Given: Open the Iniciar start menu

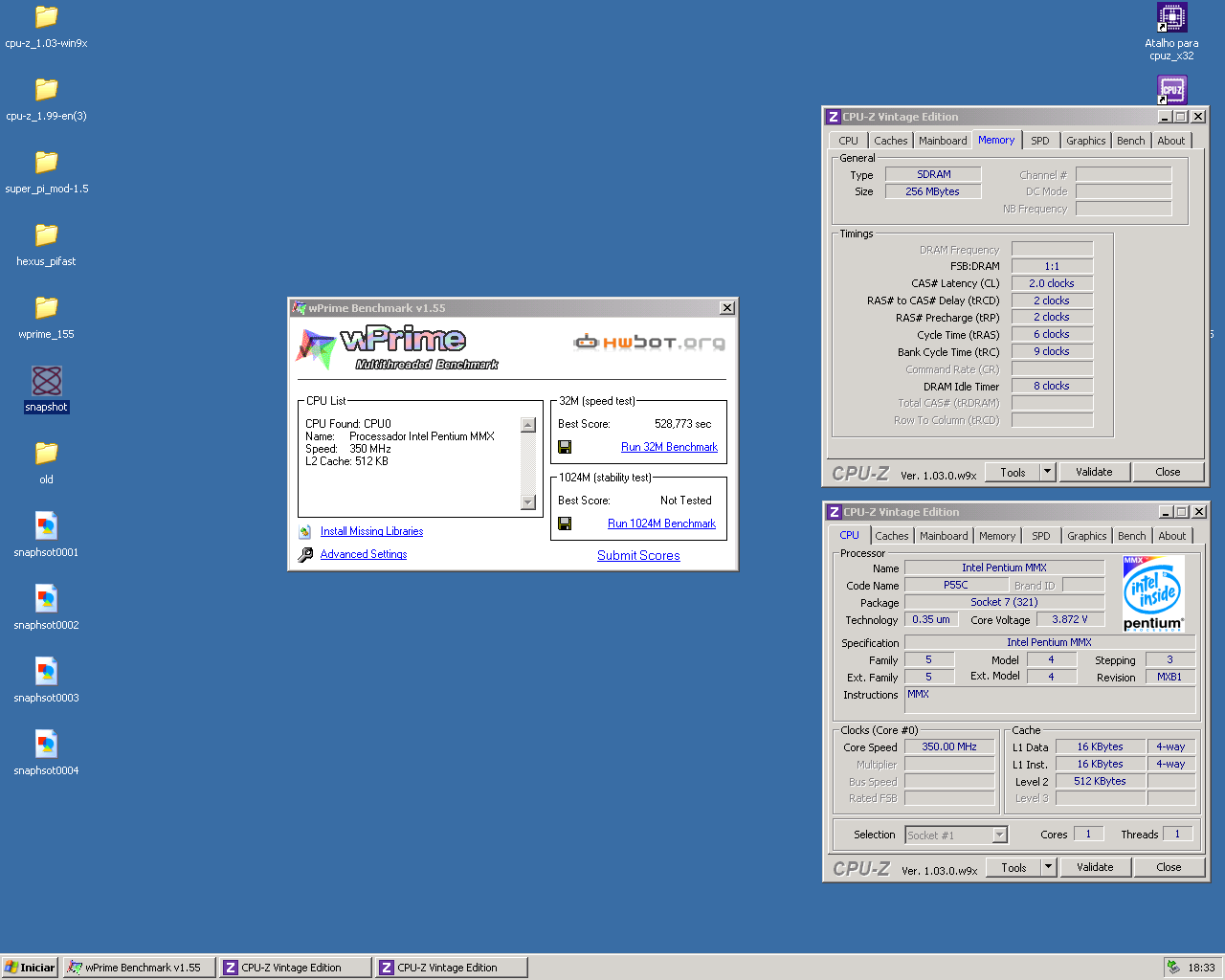Looking at the screenshot, I should [29, 967].
